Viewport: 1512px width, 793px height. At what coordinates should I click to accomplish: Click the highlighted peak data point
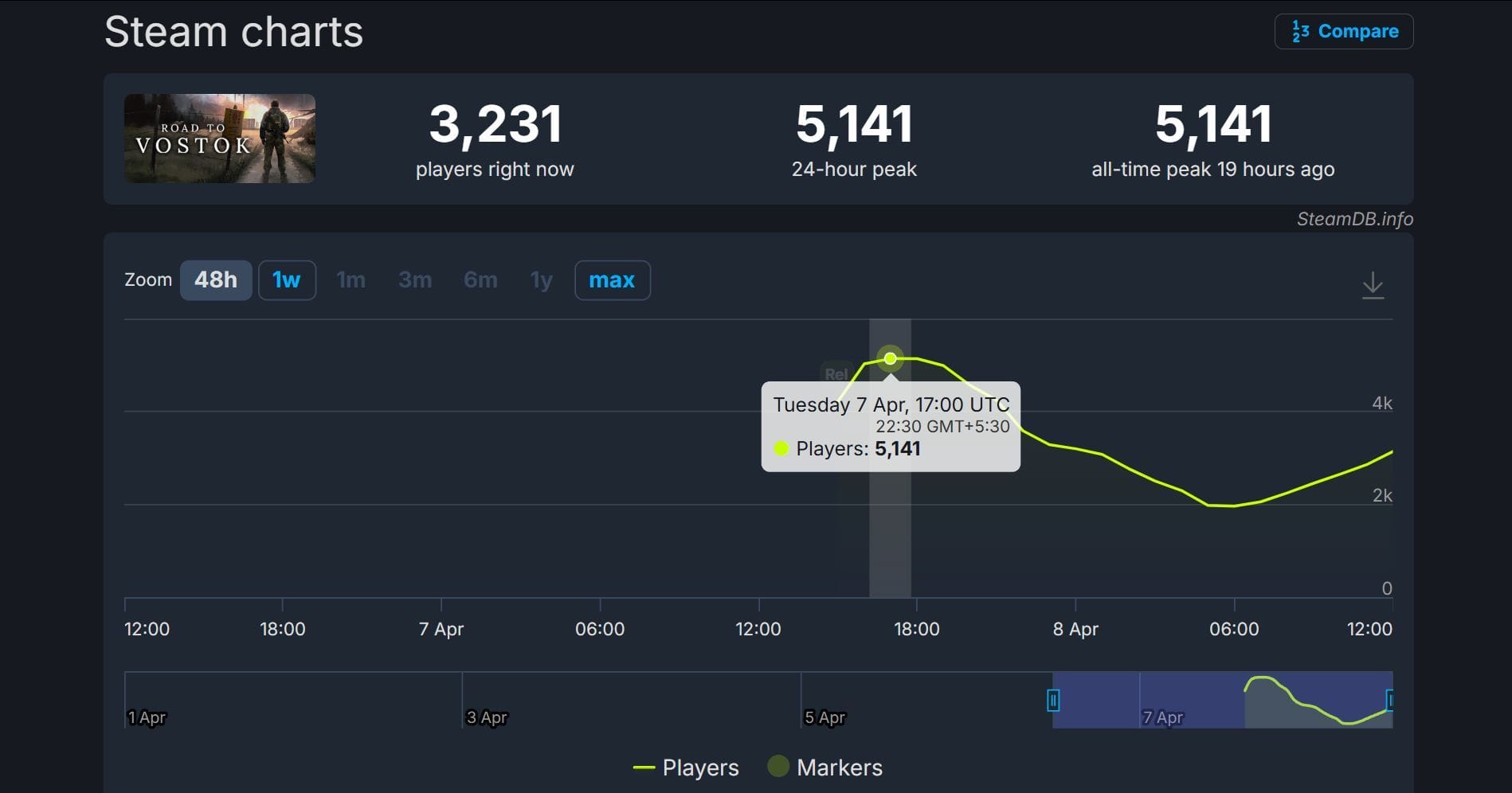coord(890,358)
